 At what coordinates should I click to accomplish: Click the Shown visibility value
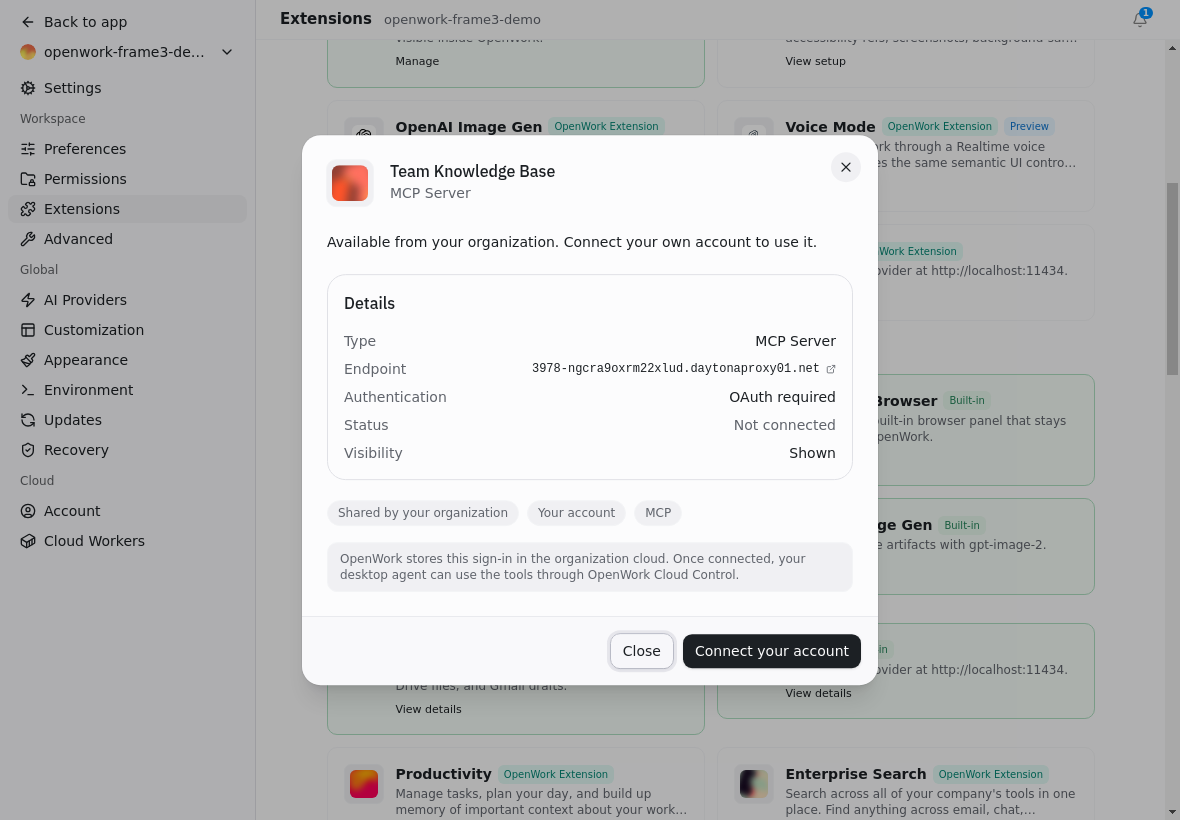coord(812,454)
